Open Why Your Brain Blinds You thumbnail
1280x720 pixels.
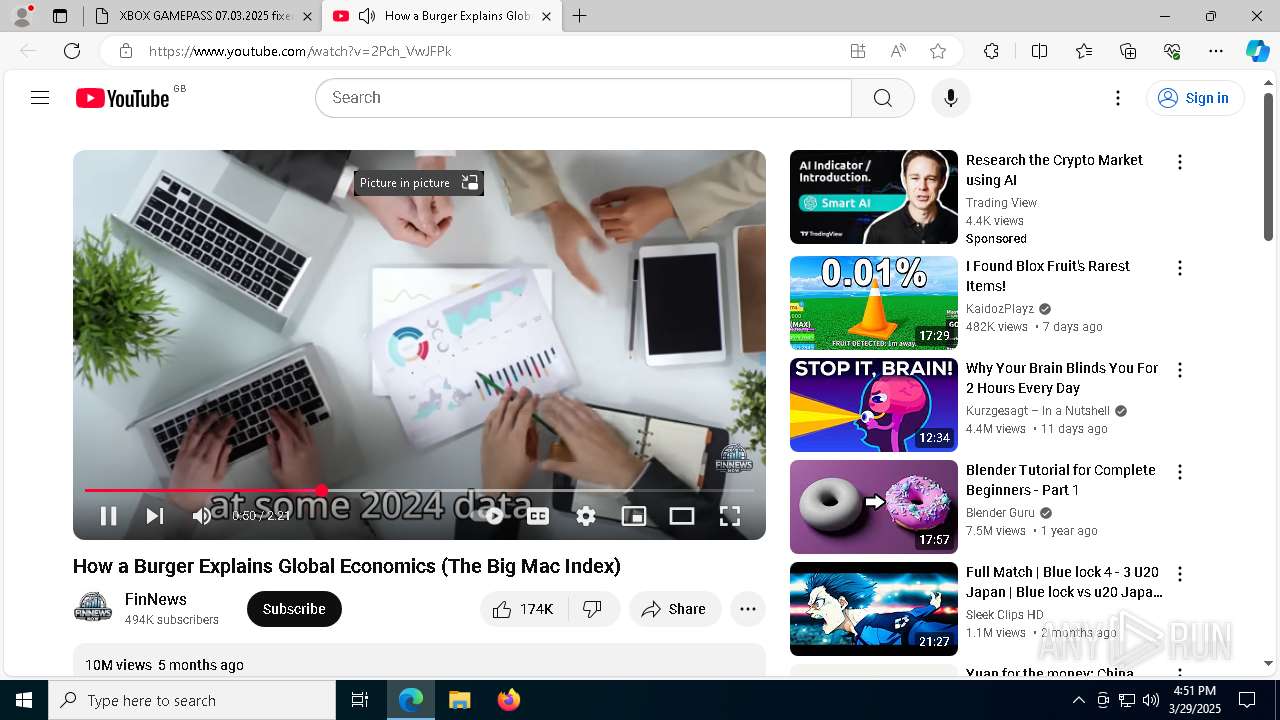[x=874, y=405]
